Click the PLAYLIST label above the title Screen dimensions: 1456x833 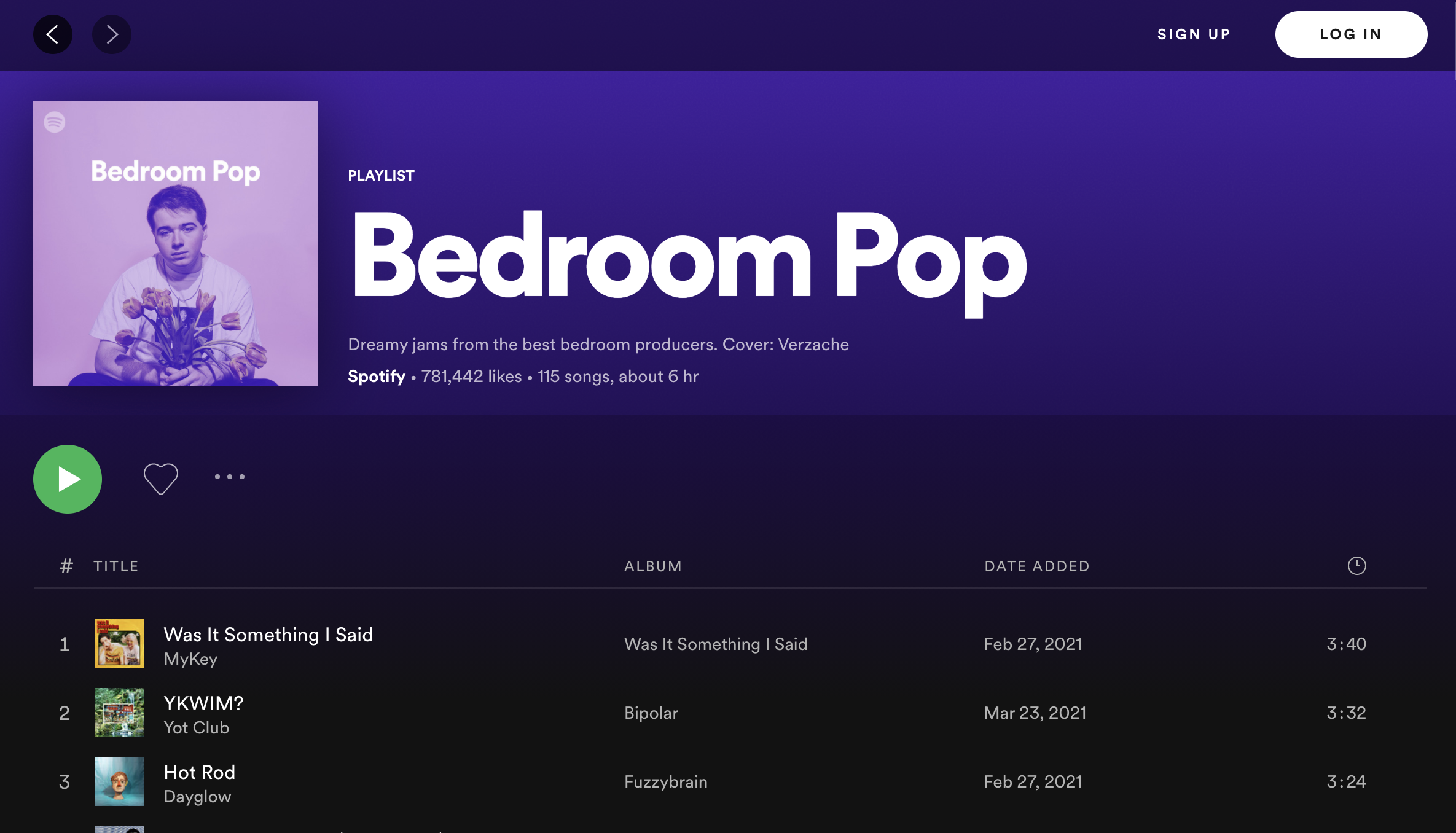(381, 176)
